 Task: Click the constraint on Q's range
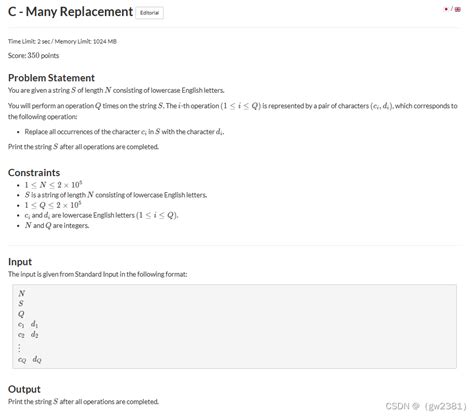click(x=53, y=205)
